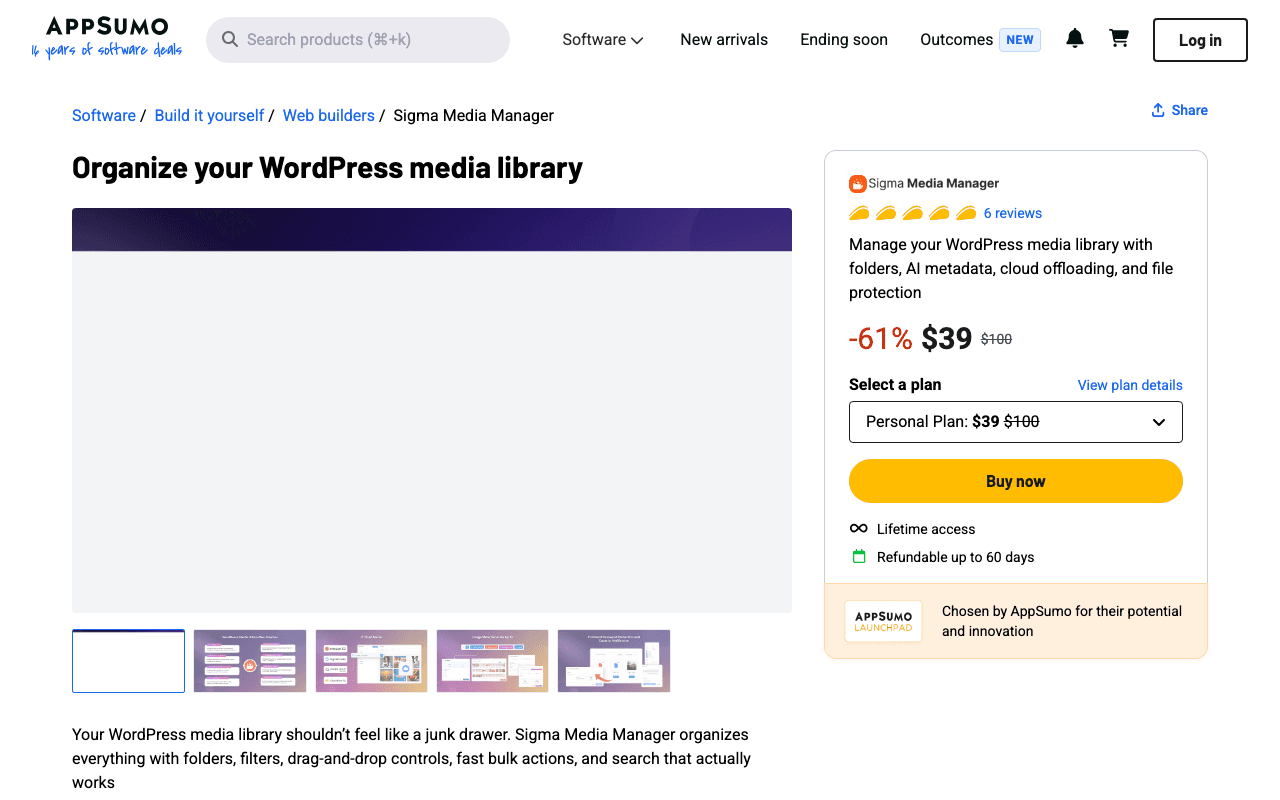Click the Sigma Media Manager logo icon

[x=857, y=184]
